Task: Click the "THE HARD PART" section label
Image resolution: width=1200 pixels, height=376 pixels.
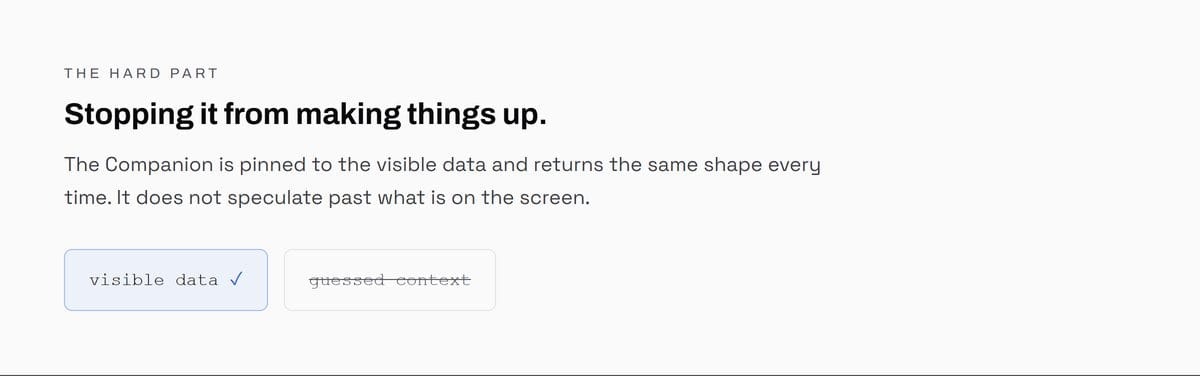Action: 141,73
